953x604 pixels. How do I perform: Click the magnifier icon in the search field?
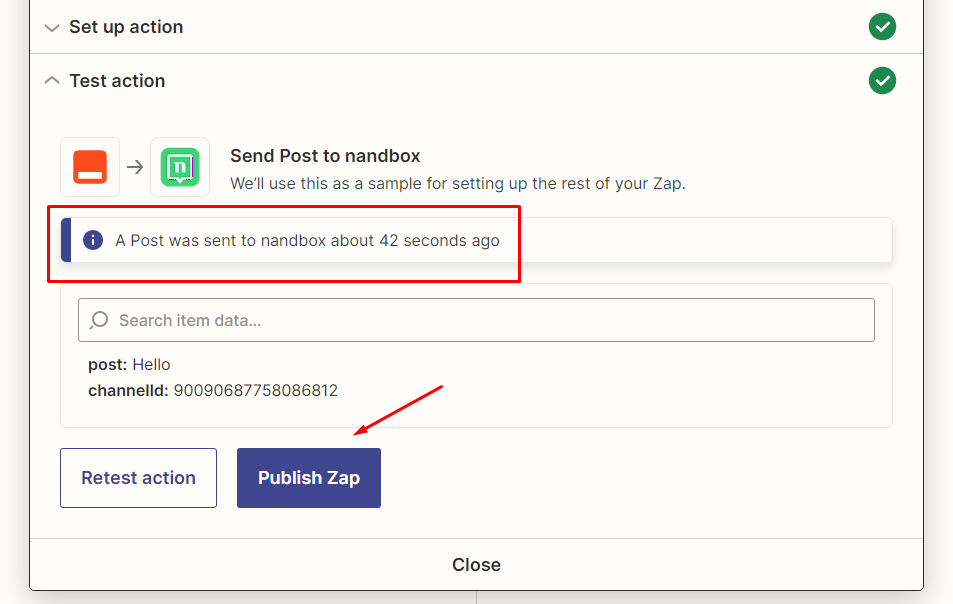pos(100,320)
